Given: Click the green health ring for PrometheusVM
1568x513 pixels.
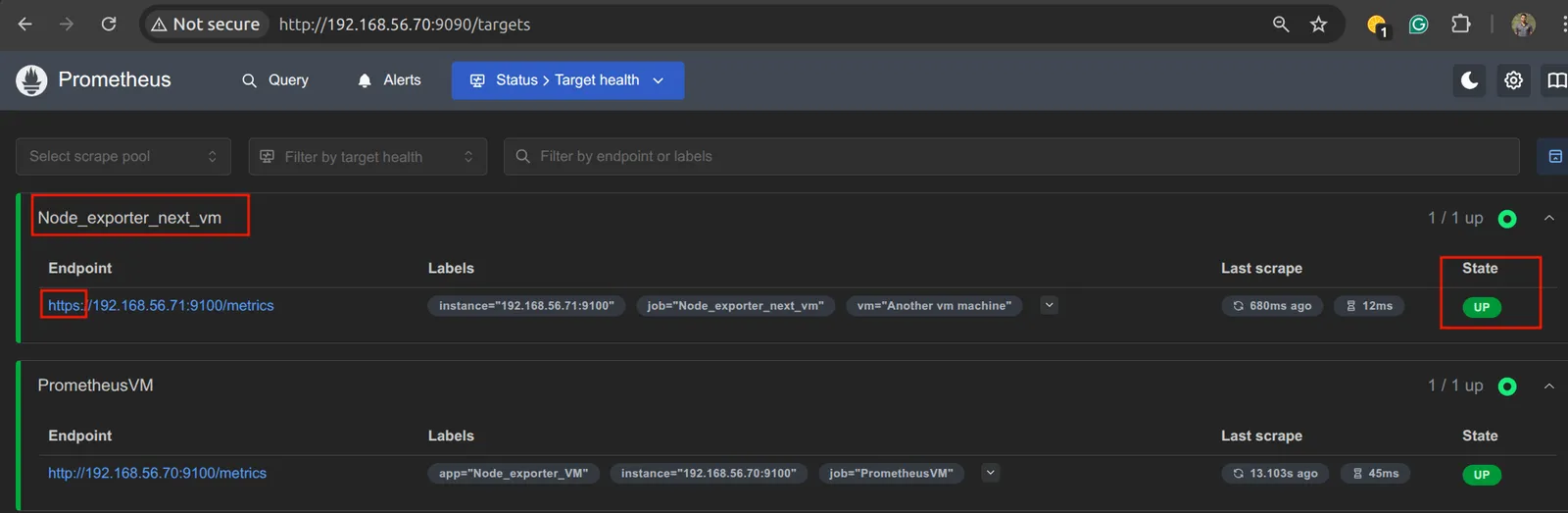Looking at the screenshot, I should pyautogui.click(x=1507, y=386).
